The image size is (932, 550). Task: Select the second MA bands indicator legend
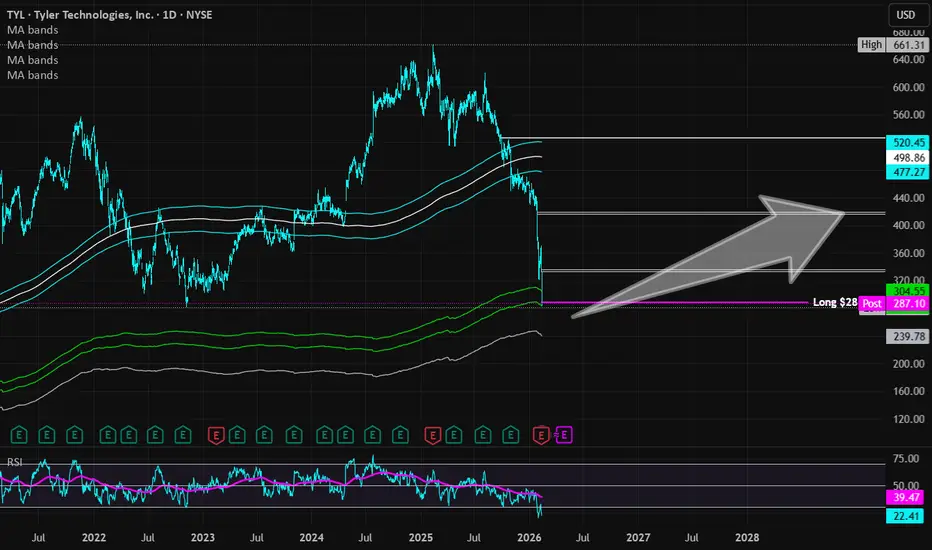(x=33, y=45)
